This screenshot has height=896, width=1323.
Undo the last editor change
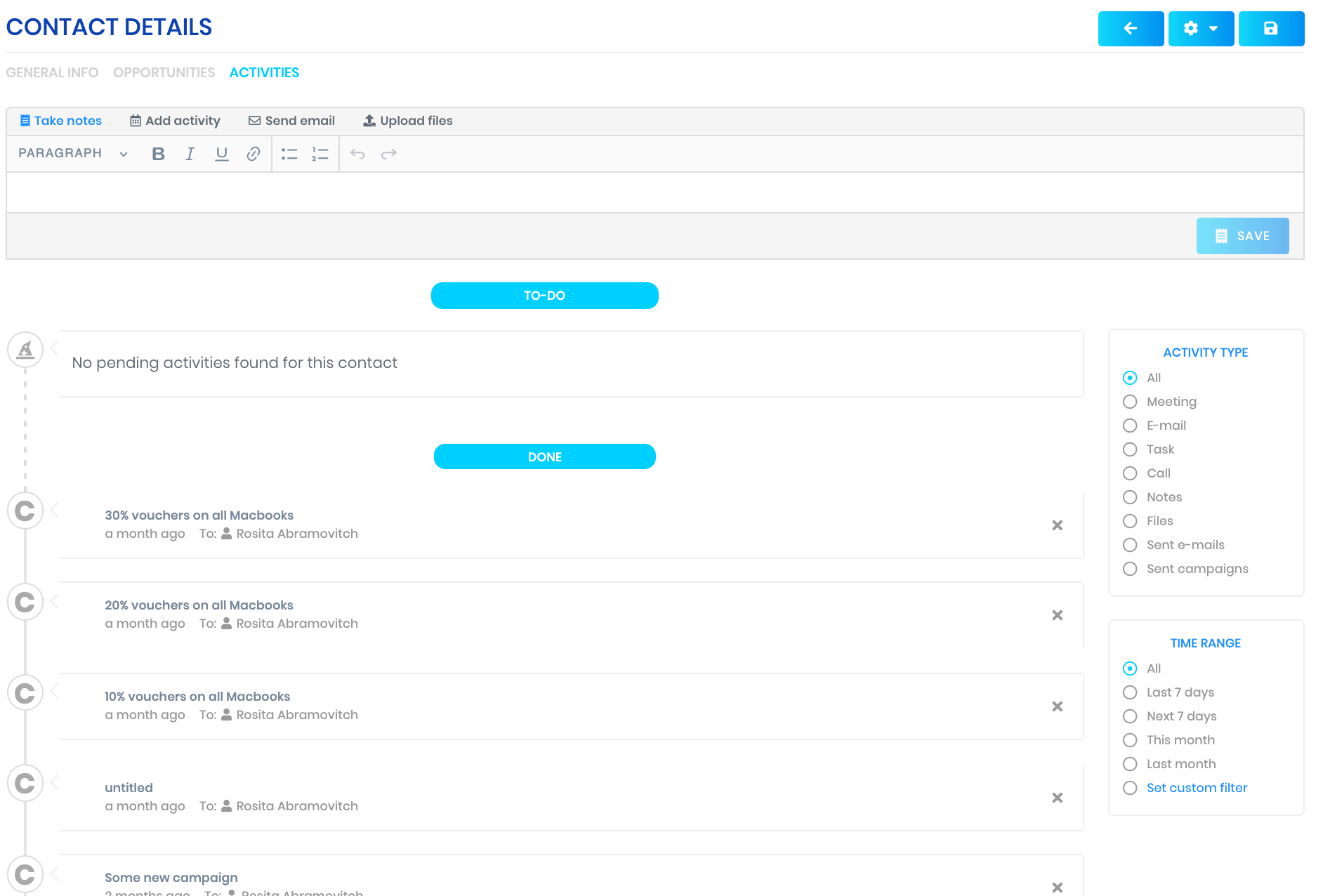tap(357, 154)
